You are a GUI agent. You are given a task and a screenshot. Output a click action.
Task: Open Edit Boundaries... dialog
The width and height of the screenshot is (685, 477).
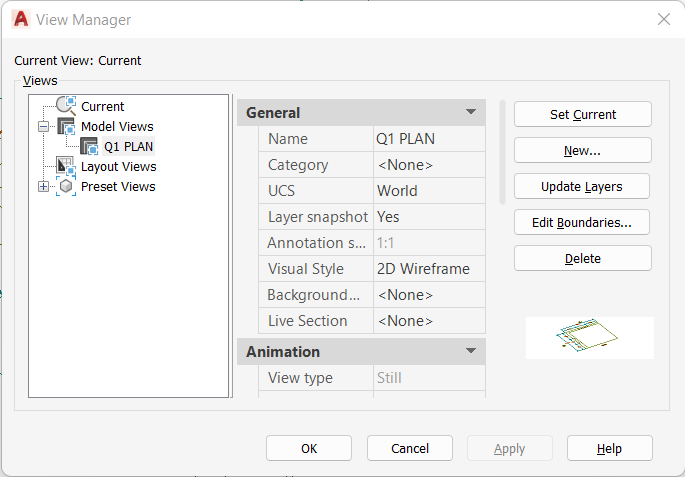(582, 222)
